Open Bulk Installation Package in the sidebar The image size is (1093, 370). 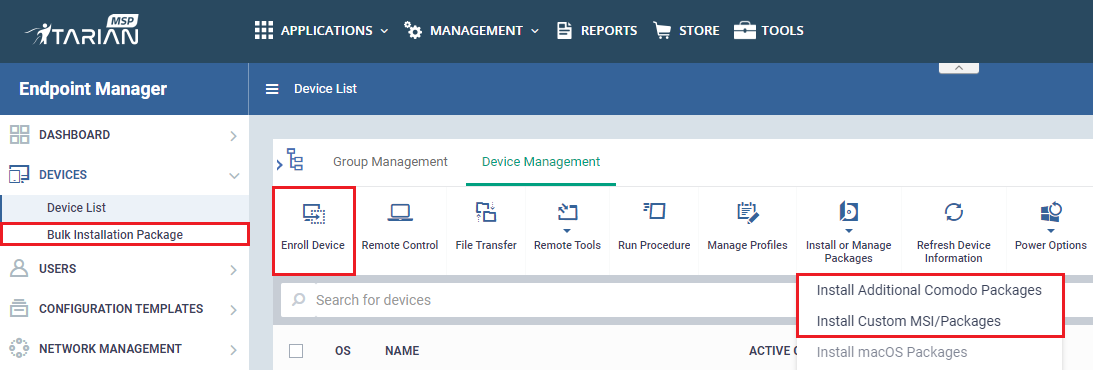tap(115, 235)
